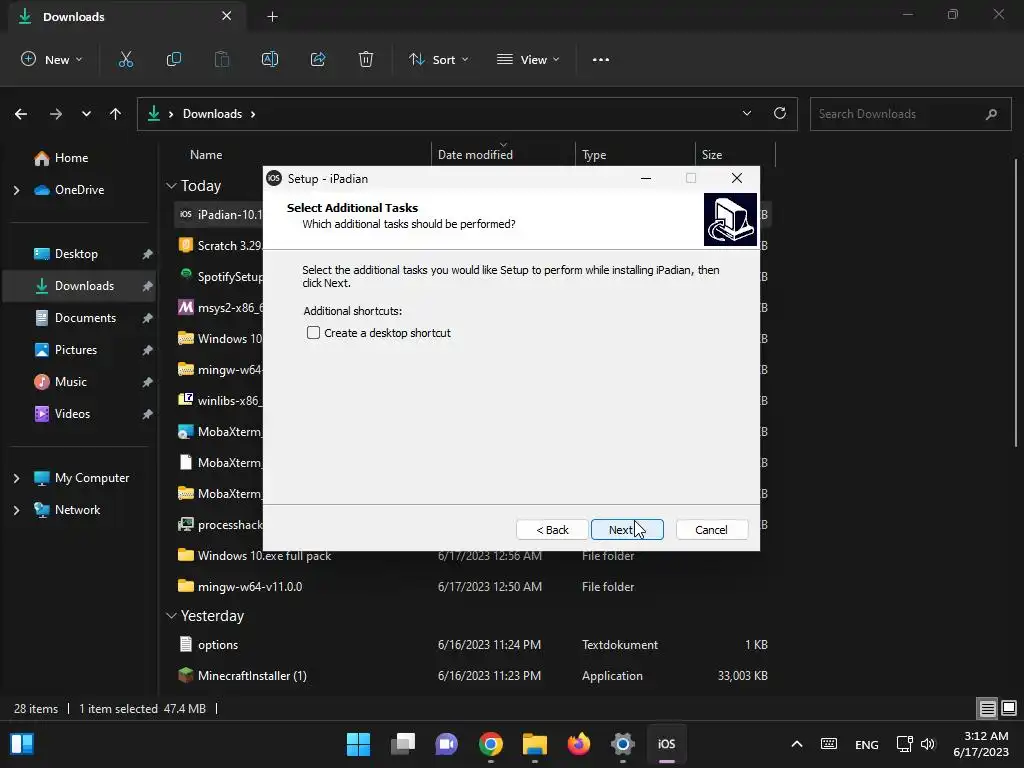Click the Cut scissors icon in the toolbar
The image size is (1024, 768).
click(125, 59)
